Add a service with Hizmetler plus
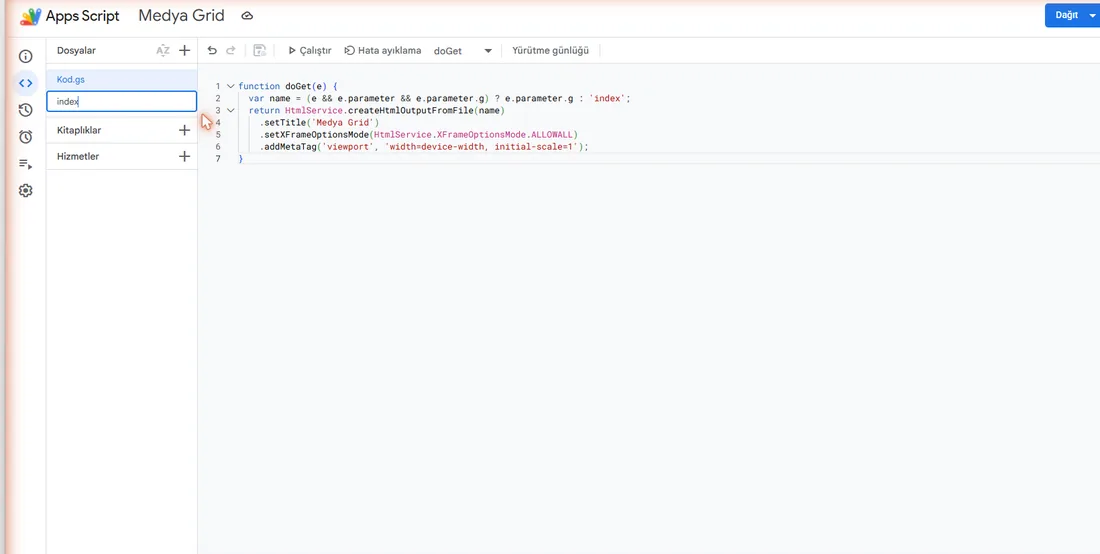The width and height of the screenshot is (1100, 554). pos(185,156)
